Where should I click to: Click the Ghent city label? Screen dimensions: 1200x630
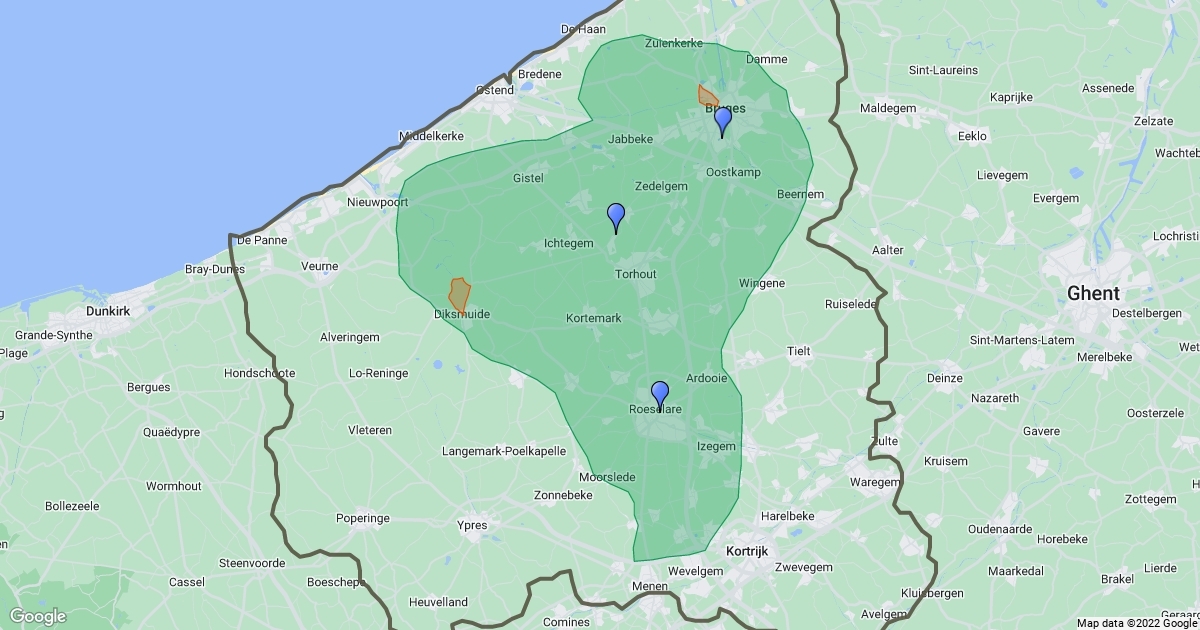(x=1093, y=293)
